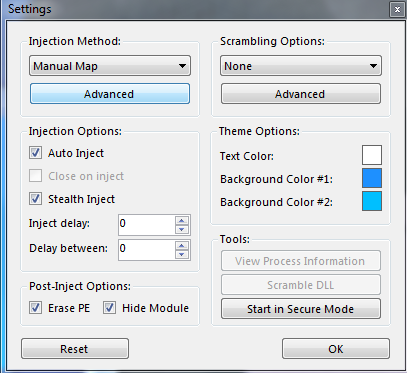The width and height of the screenshot is (407, 373).
Task: Pick Background Color #1 blue swatch
Action: coord(372,178)
